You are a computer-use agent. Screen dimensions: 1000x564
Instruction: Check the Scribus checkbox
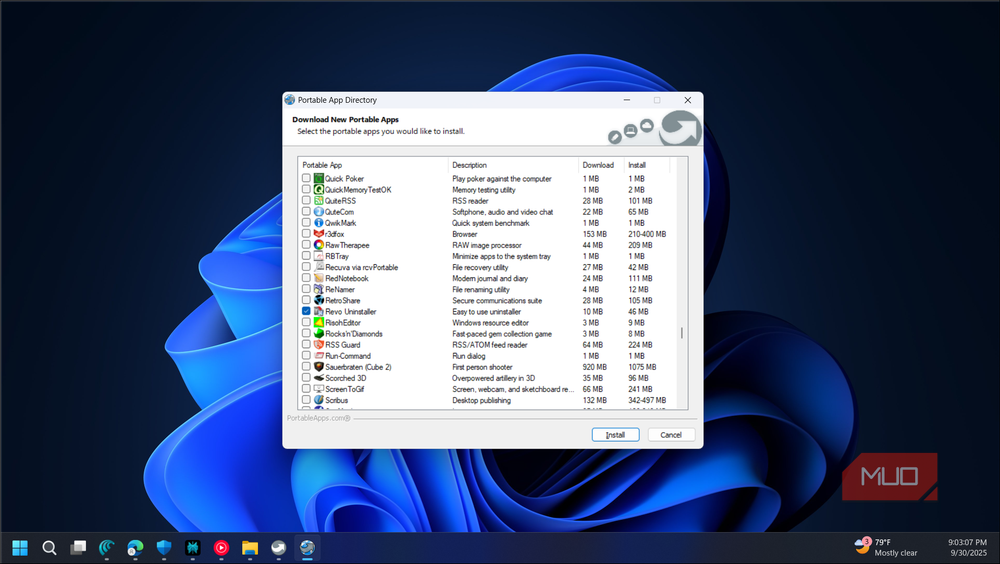306,400
